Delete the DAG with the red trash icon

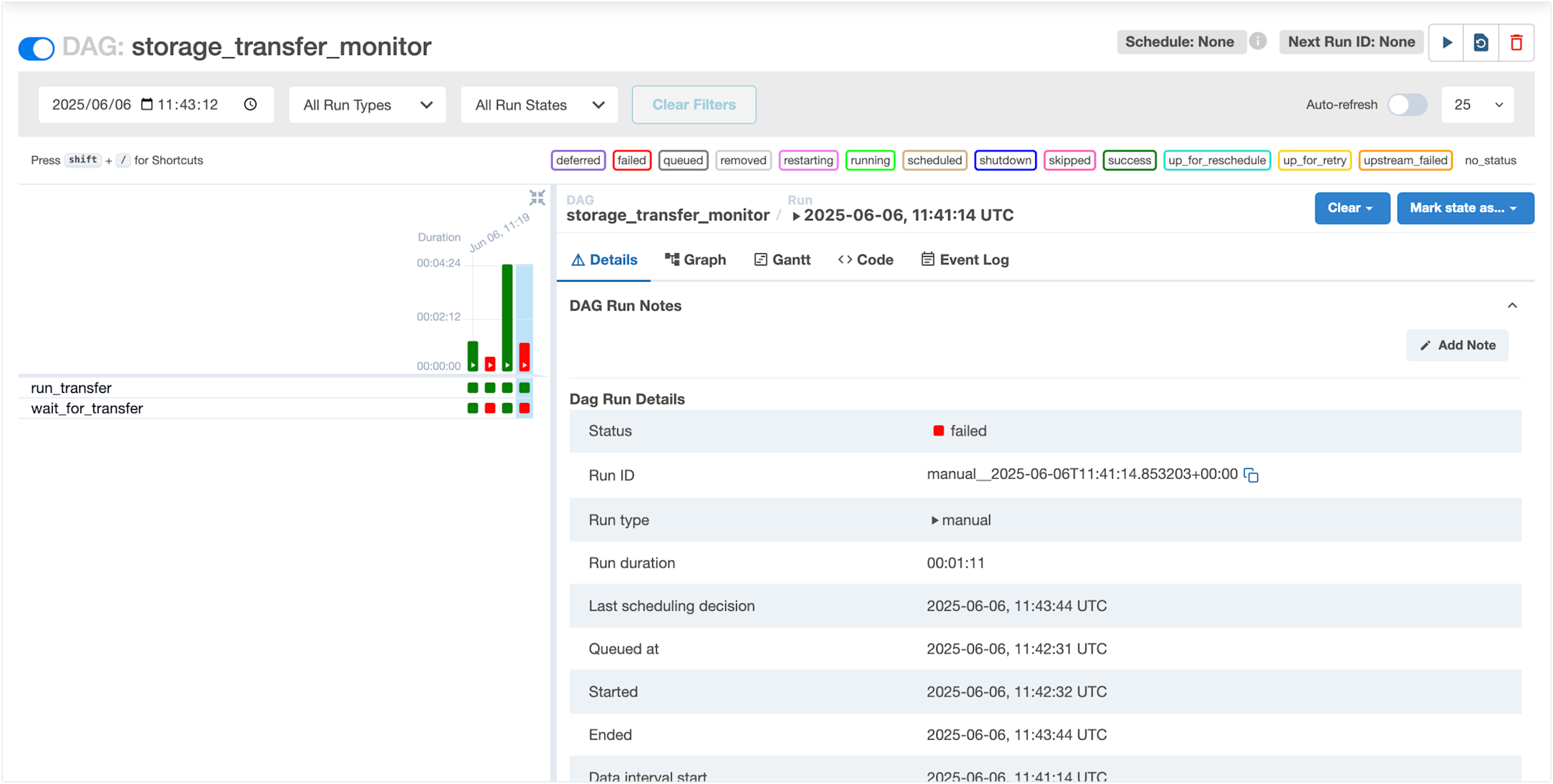(x=1516, y=43)
